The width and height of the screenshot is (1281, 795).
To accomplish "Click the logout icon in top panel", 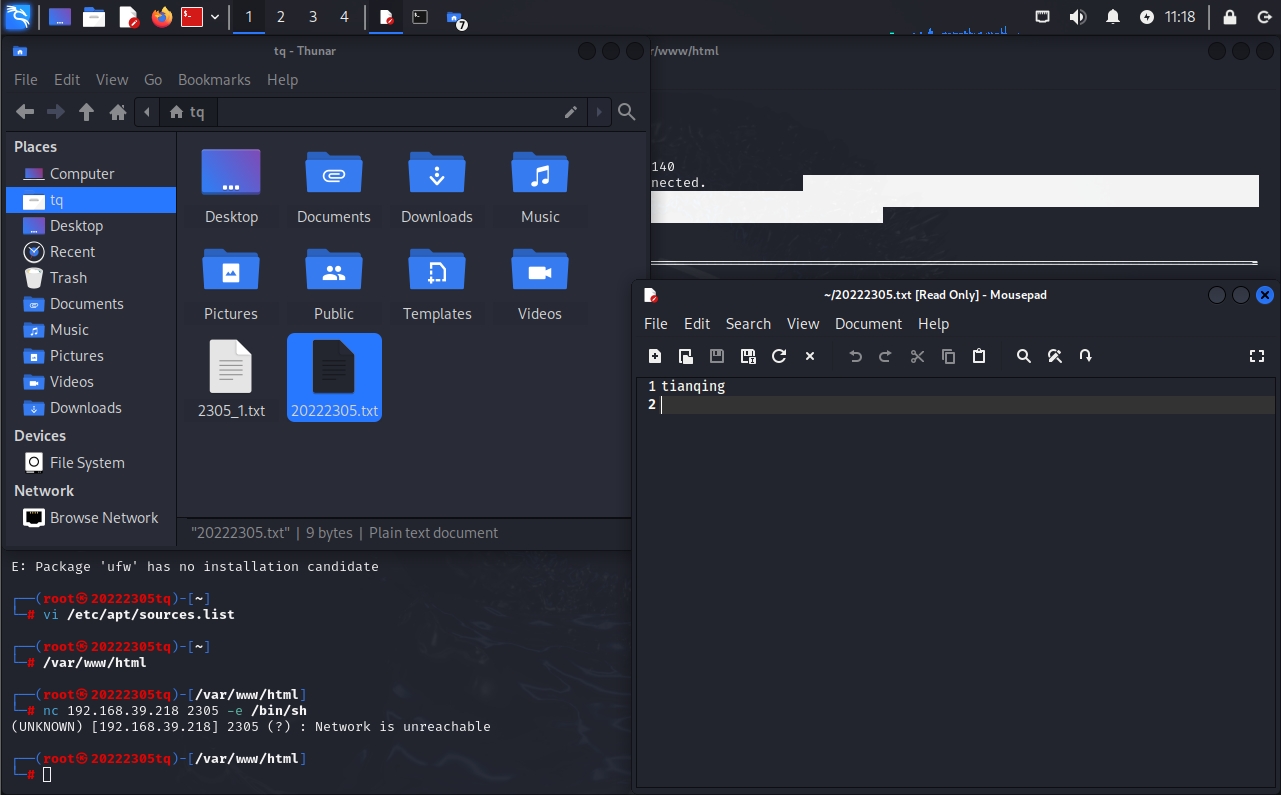I will click(x=1263, y=17).
